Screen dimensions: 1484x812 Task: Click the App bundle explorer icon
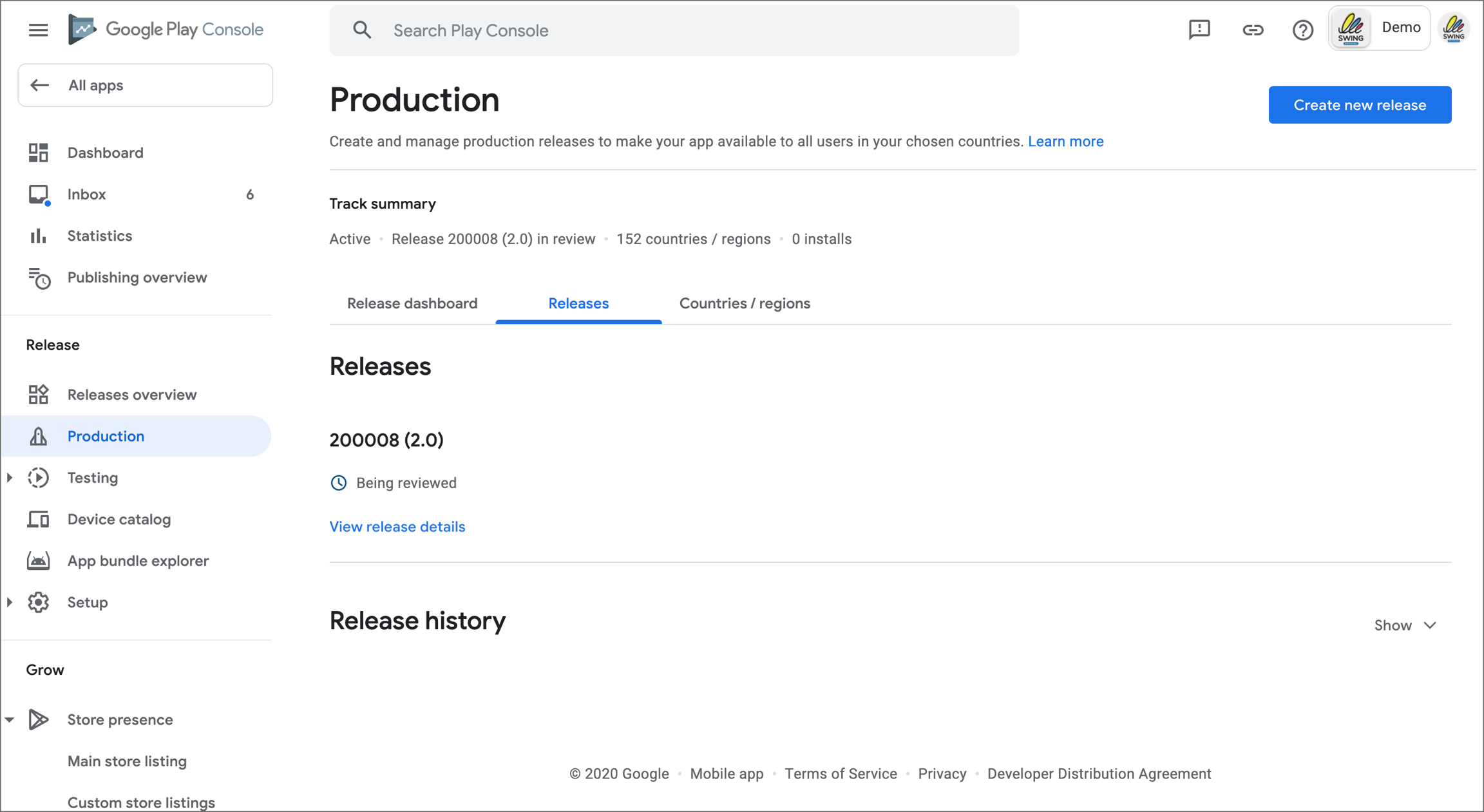click(38, 561)
